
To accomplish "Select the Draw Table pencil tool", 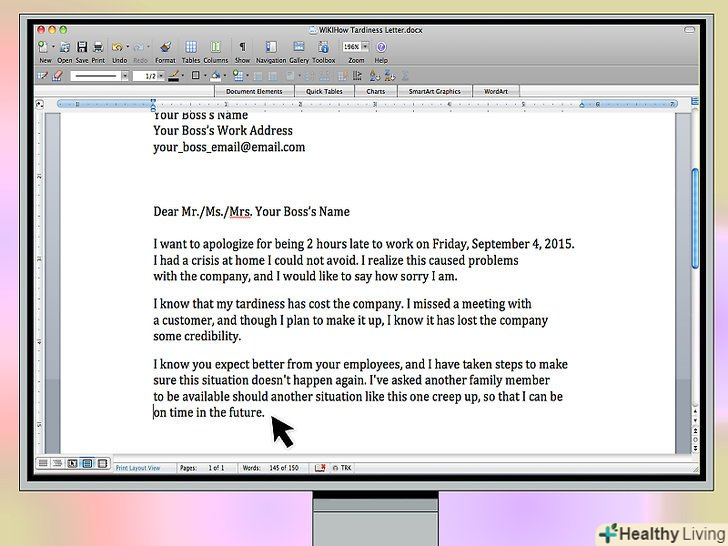I will [x=42, y=76].
